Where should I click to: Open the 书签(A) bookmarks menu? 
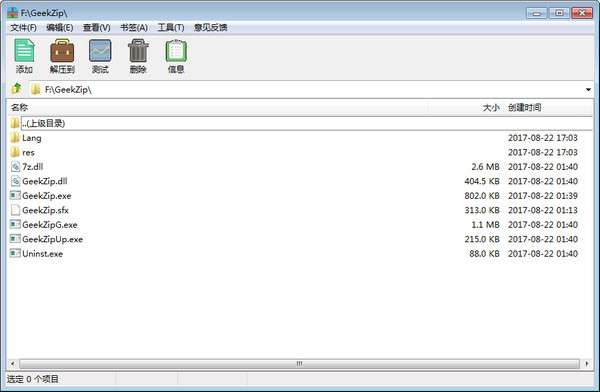tap(134, 28)
